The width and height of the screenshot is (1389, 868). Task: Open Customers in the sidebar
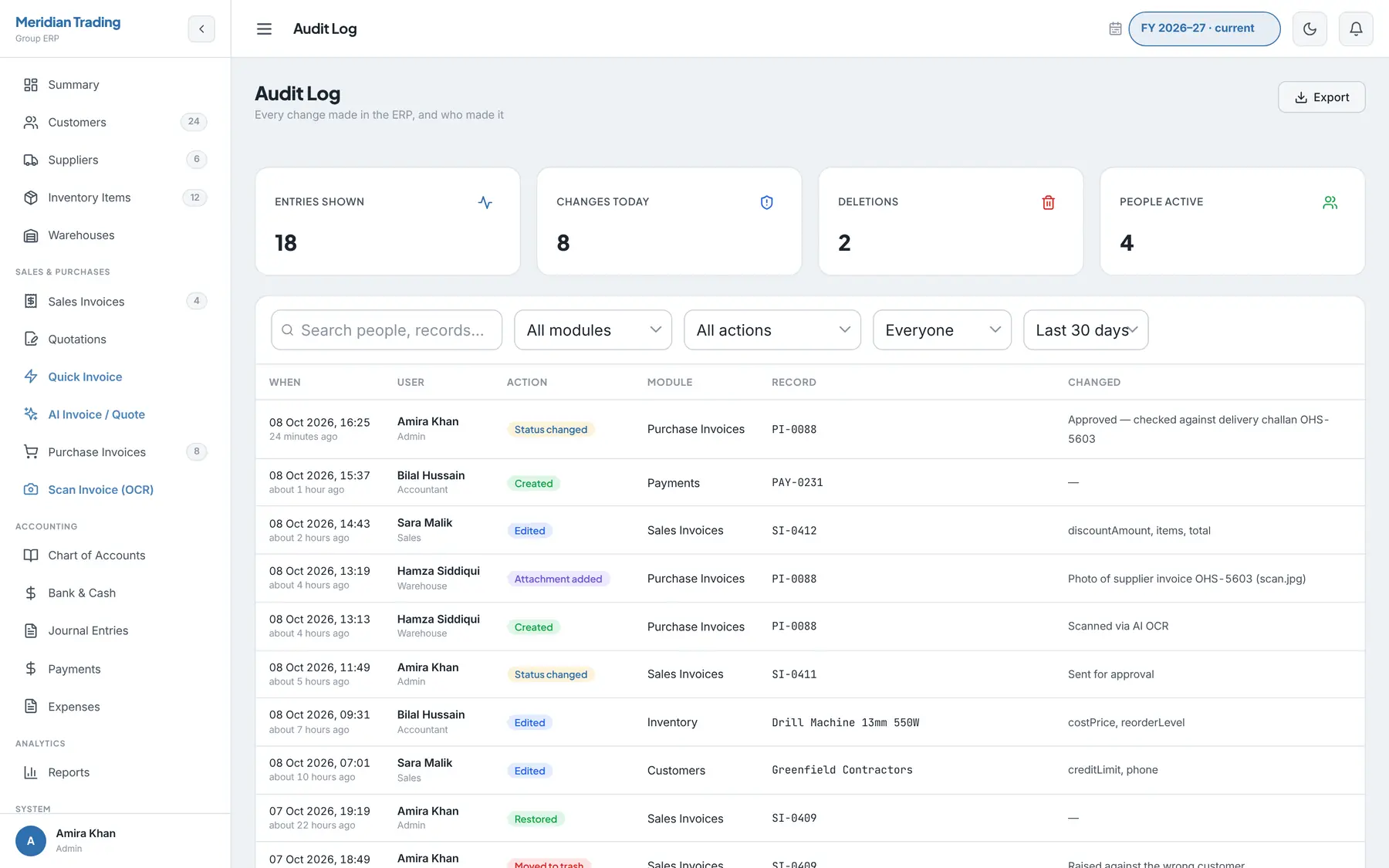tap(115, 122)
